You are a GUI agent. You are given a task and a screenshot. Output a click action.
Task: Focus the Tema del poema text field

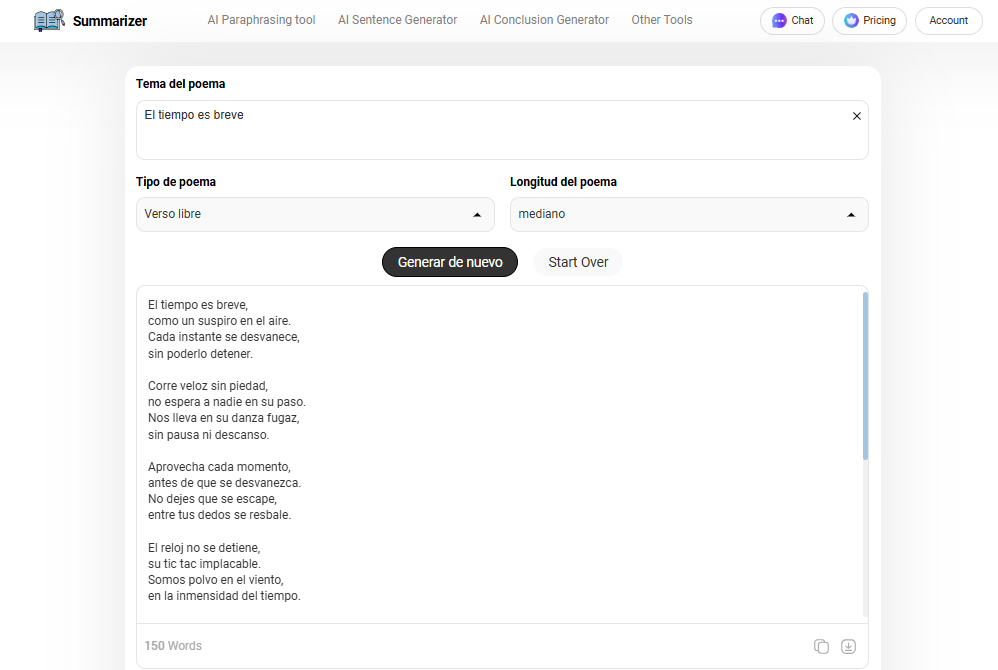(502, 130)
